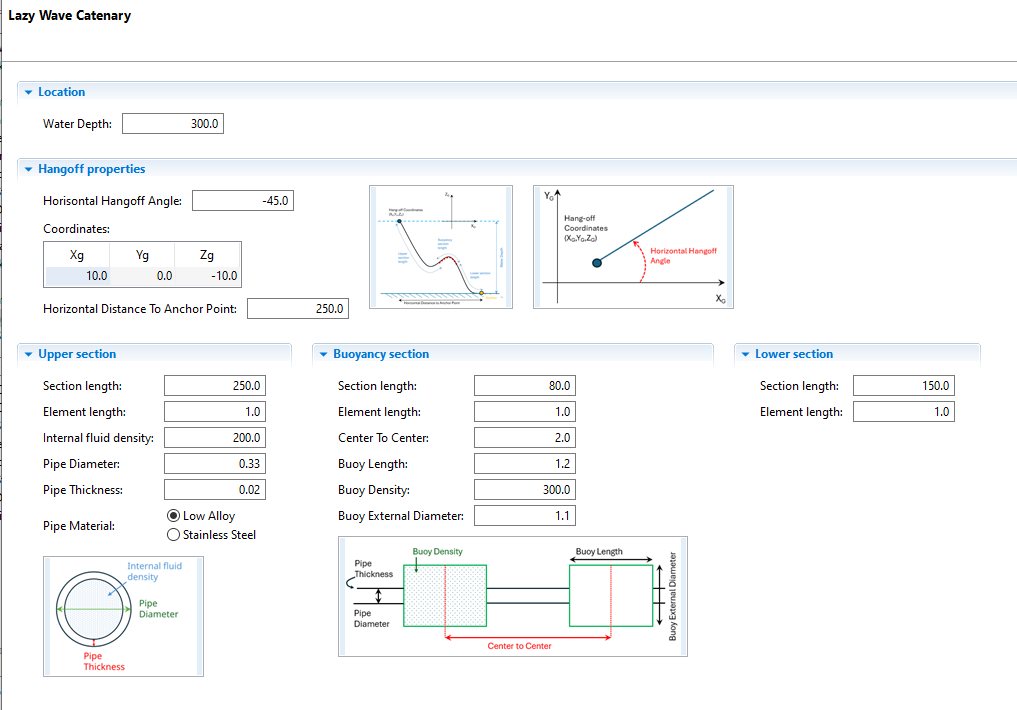
Task: Click the Horisontal Hangoff Angle field
Action: [x=242, y=201]
